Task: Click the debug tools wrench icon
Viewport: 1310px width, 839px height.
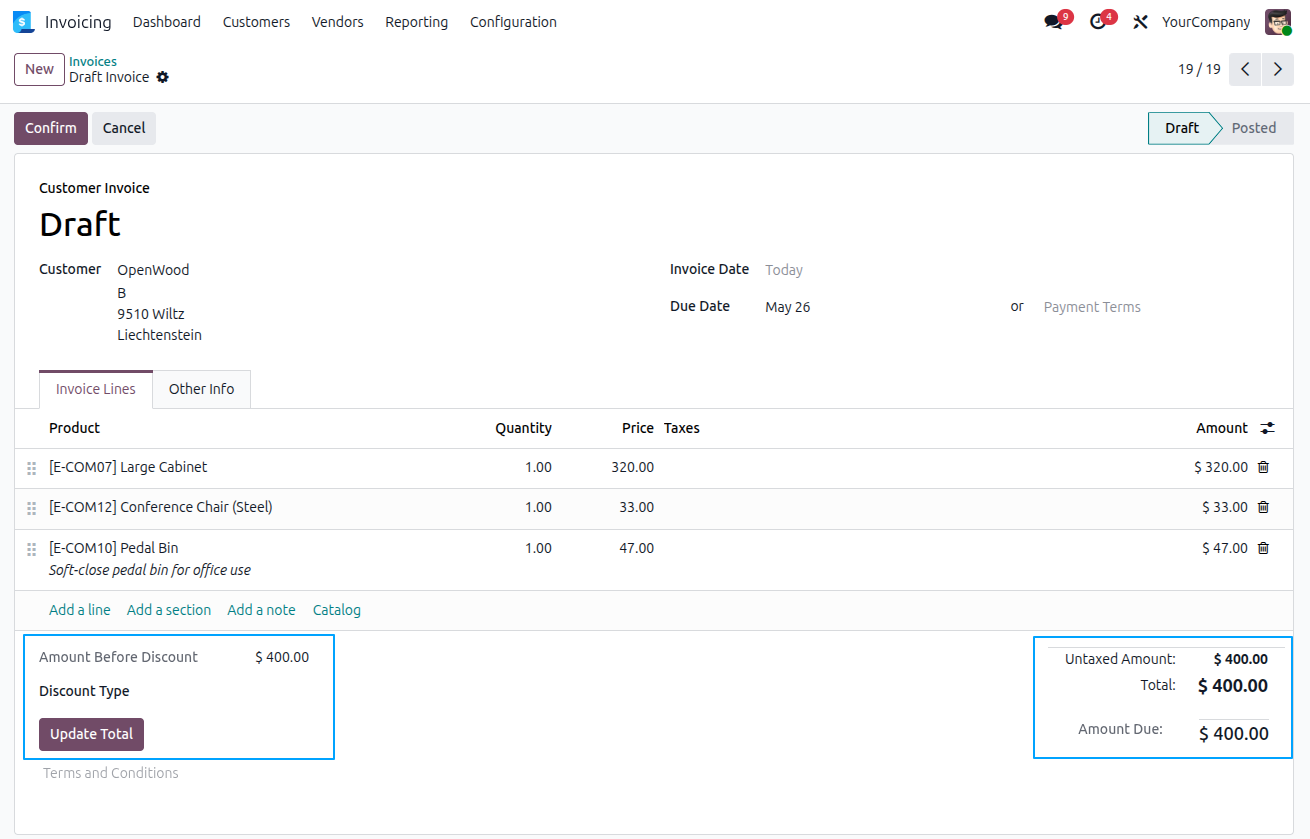Action: click(1140, 22)
